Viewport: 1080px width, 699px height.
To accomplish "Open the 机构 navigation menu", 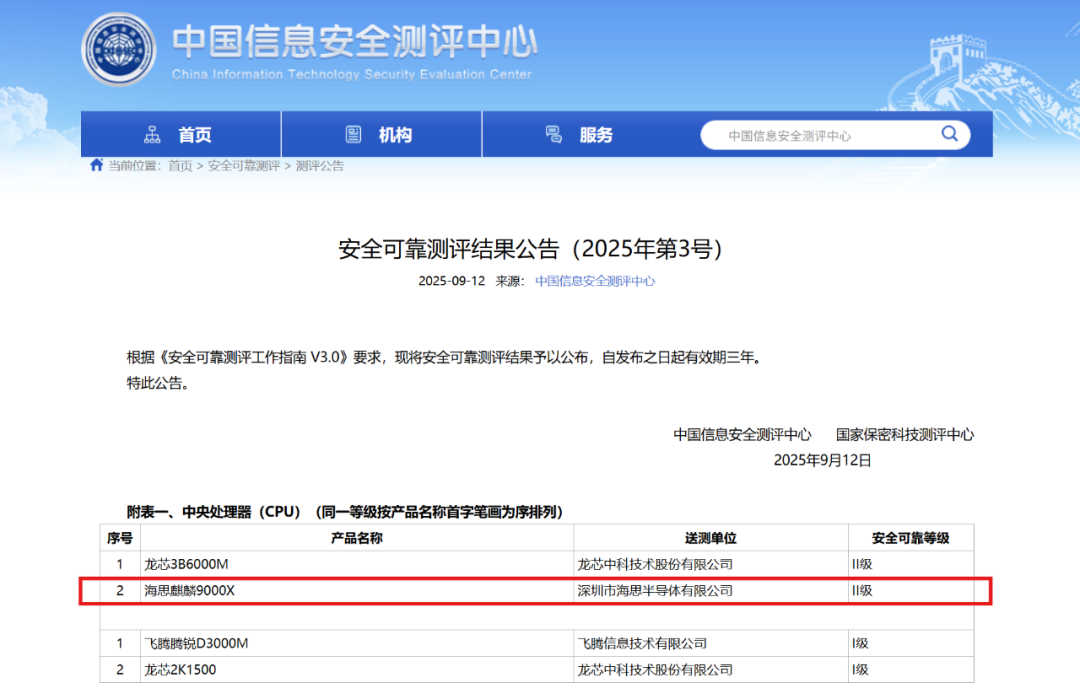I will 395,135.
